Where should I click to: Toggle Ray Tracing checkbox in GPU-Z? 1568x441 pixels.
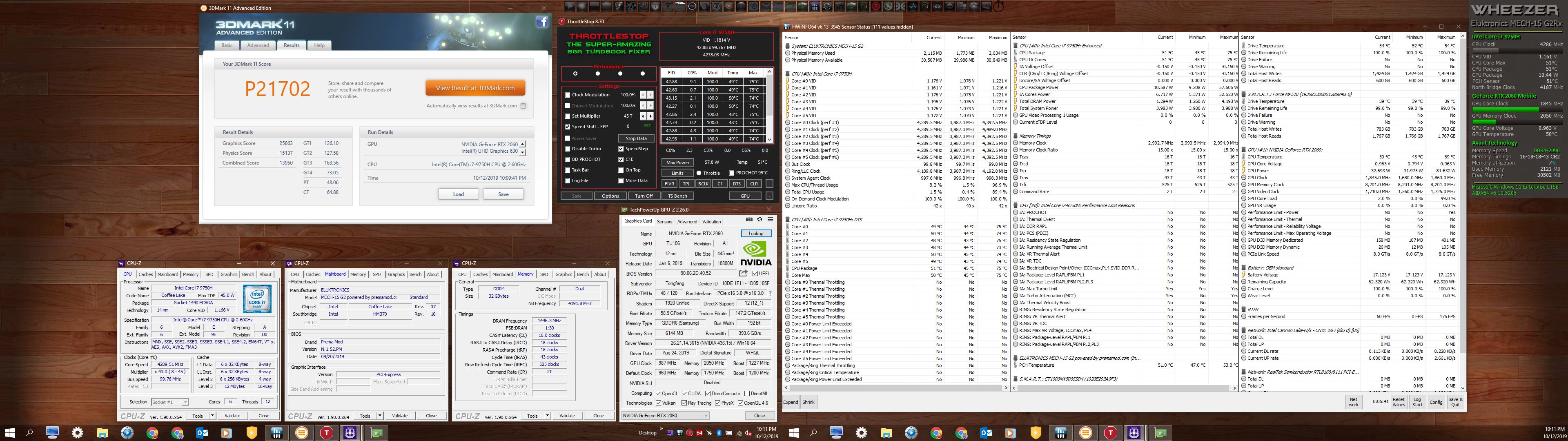pos(684,403)
